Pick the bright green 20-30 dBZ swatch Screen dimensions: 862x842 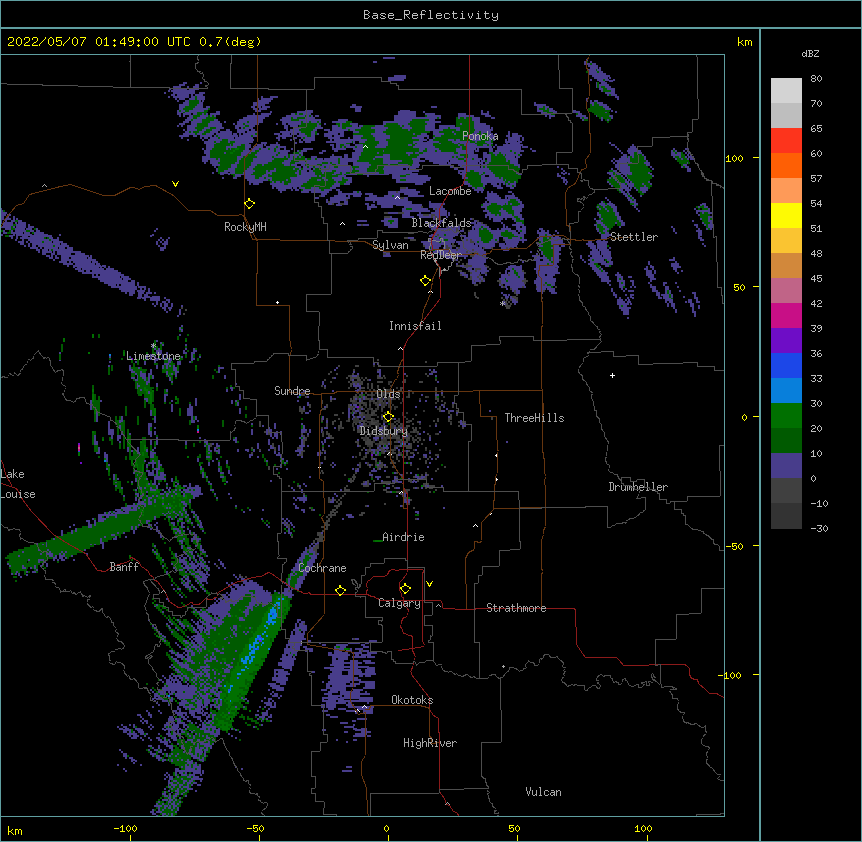(x=786, y=416)
